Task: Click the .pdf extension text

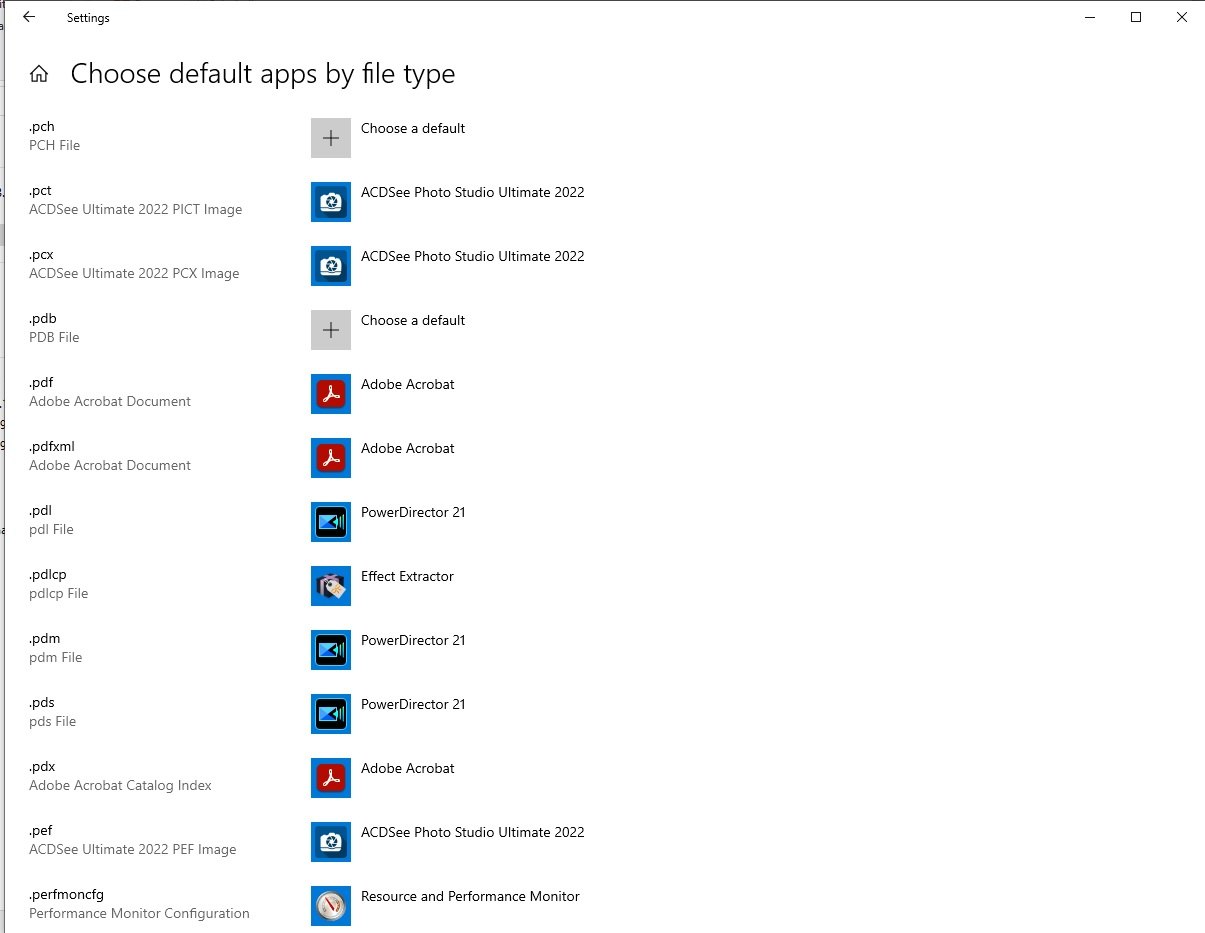Action: pyautogui.click(x=41, y=382)
